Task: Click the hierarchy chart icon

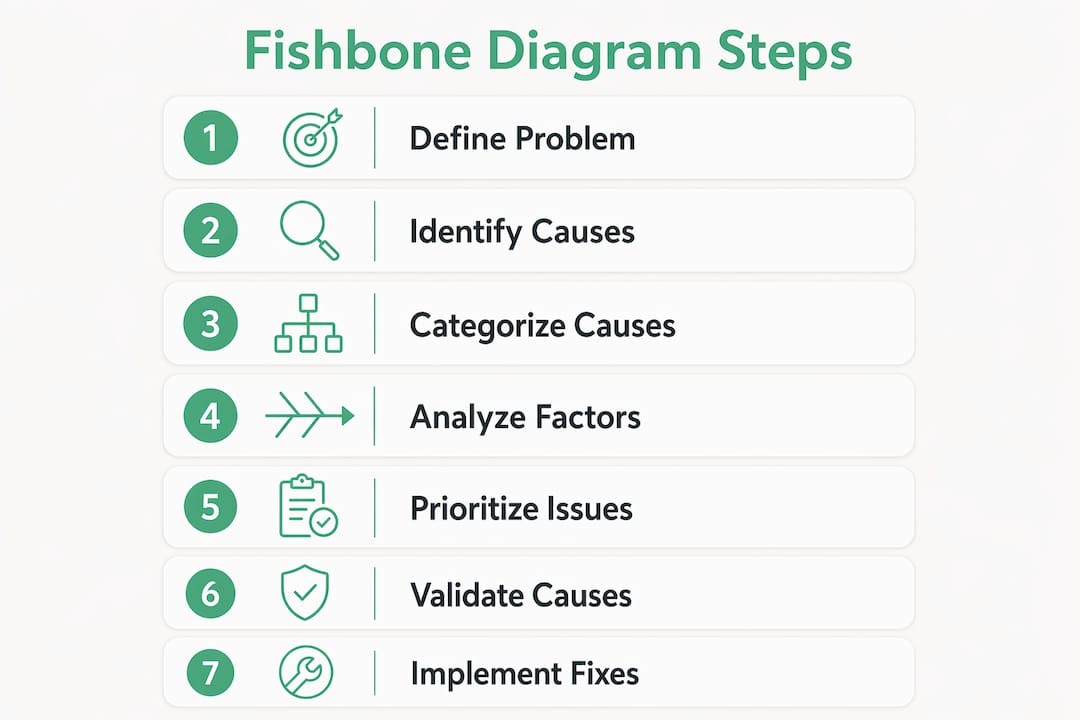Action: [309, 324]
